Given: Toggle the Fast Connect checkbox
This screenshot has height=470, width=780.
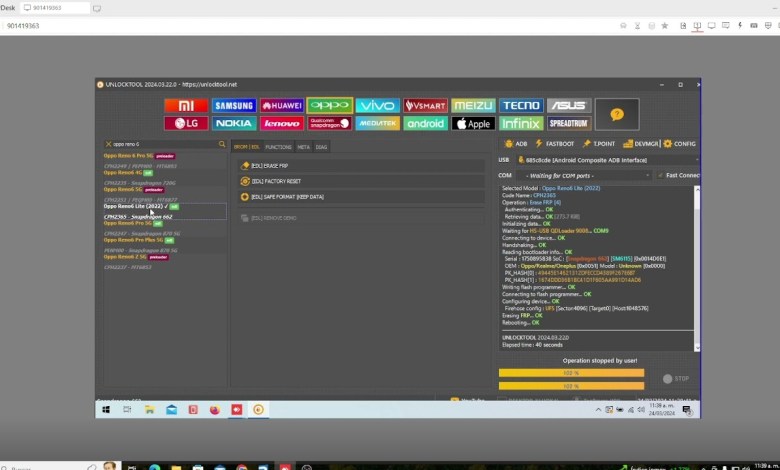Looking at the screenshot, I should [661, 175].
